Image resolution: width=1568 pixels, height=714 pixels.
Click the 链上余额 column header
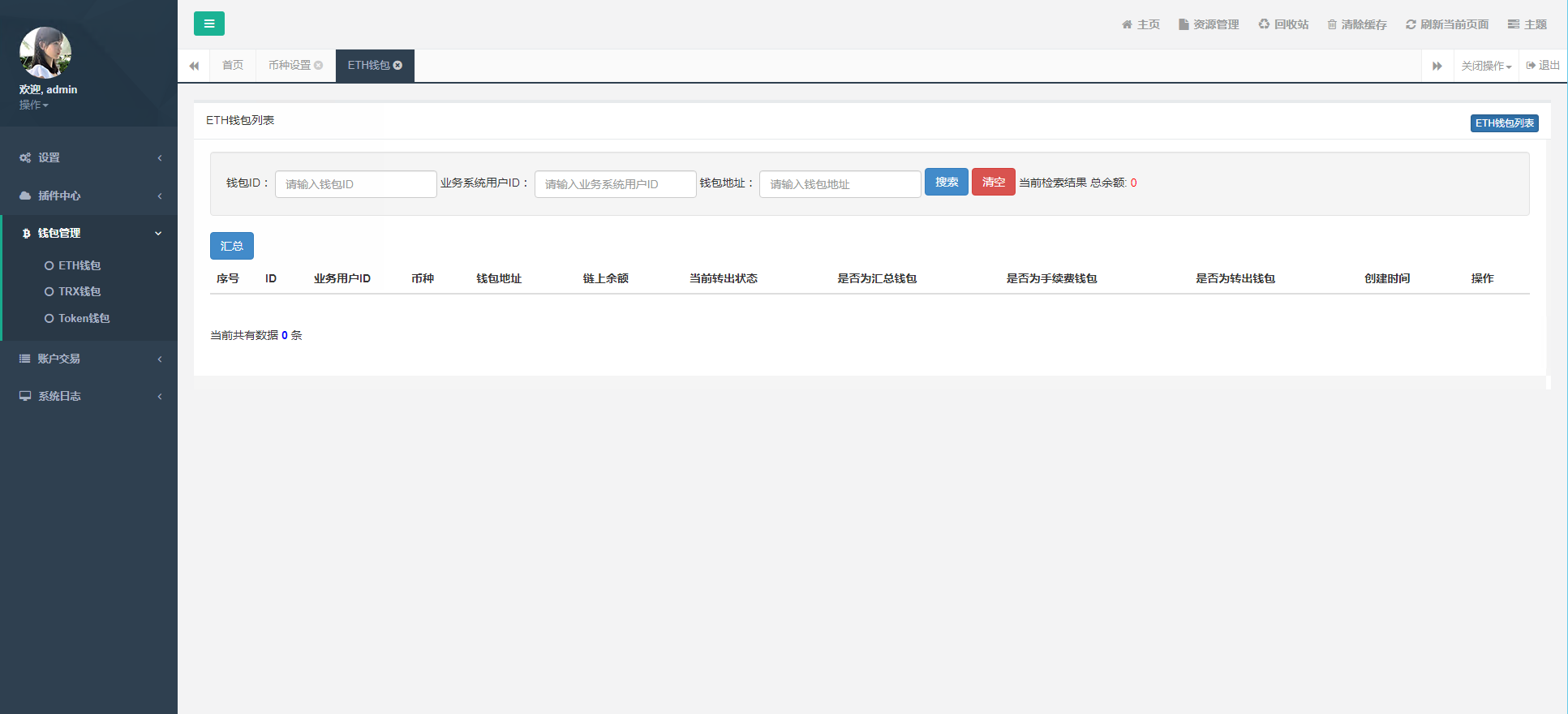point(606,278)
